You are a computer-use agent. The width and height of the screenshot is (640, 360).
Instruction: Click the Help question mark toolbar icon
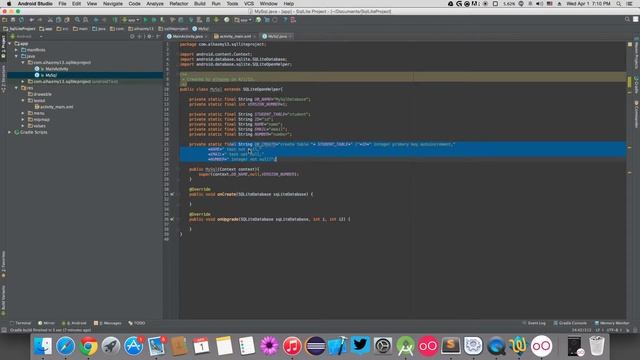pyautogui.click(x=285, y=20)
